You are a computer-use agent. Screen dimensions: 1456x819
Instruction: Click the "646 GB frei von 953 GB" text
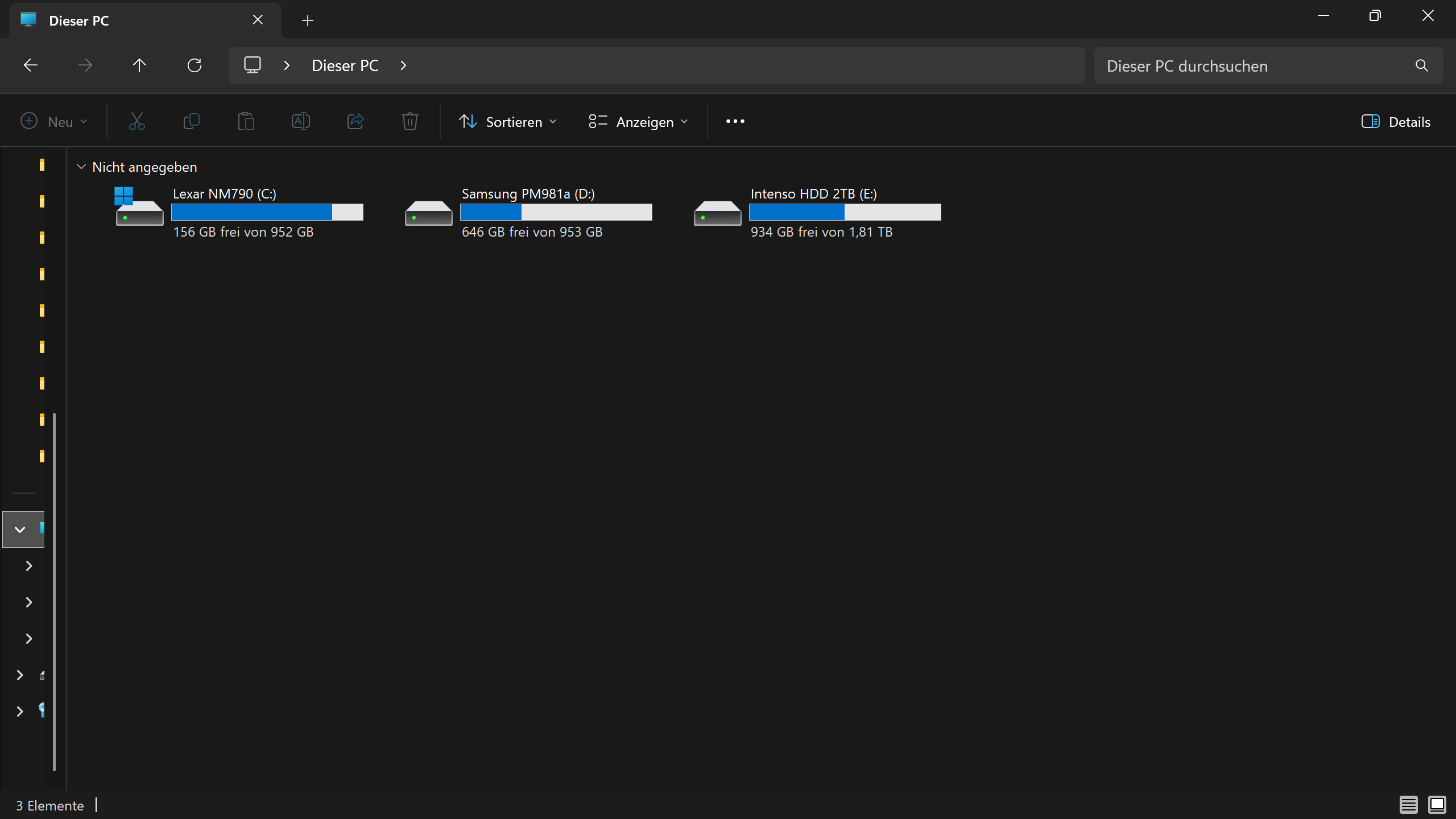pos(532,232)
